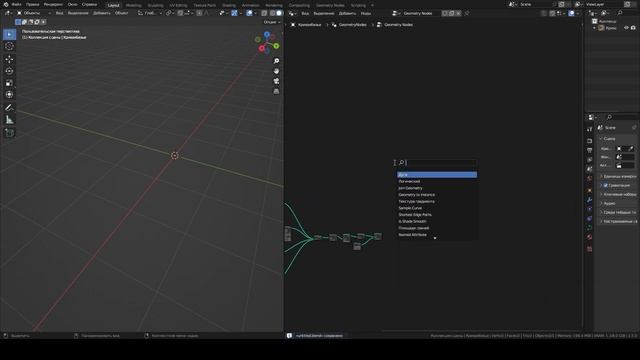The height and width of the screenshot is (360, 640).
Task: Select the Measure ruler tool
Action: click(9, 120)
